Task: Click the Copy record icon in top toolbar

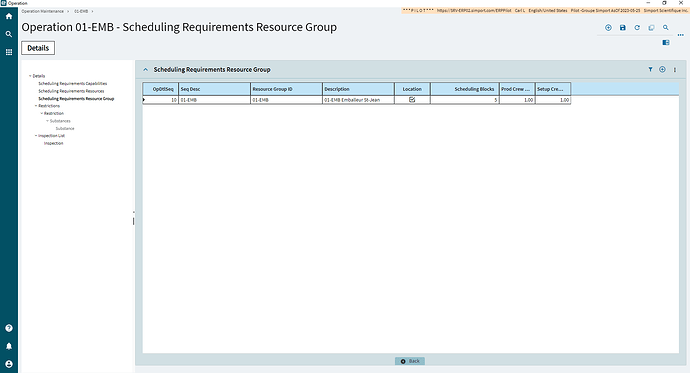Action: pyautogui.click(x=651, y=27)
